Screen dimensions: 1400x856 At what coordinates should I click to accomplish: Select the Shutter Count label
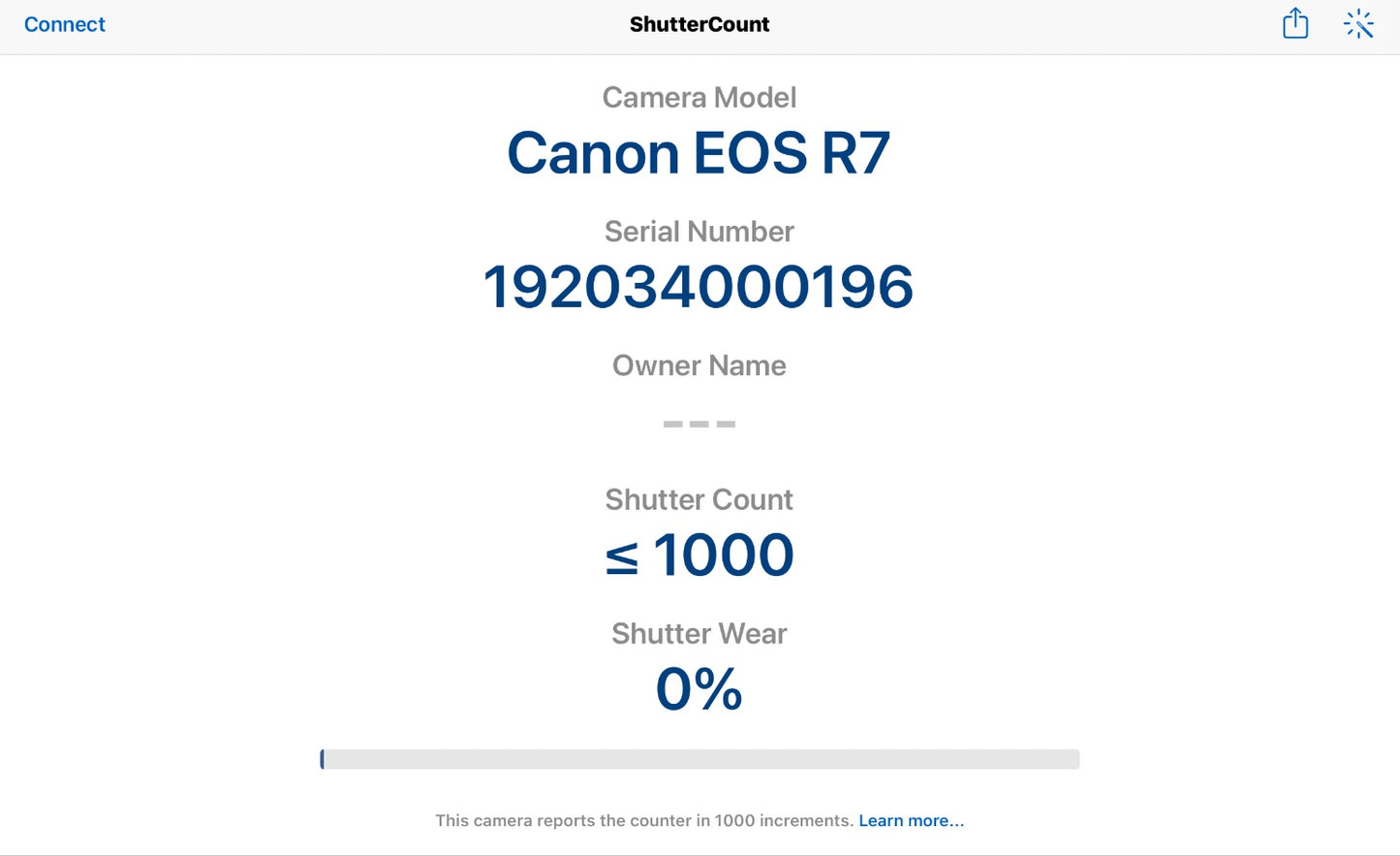coord(700,499)
